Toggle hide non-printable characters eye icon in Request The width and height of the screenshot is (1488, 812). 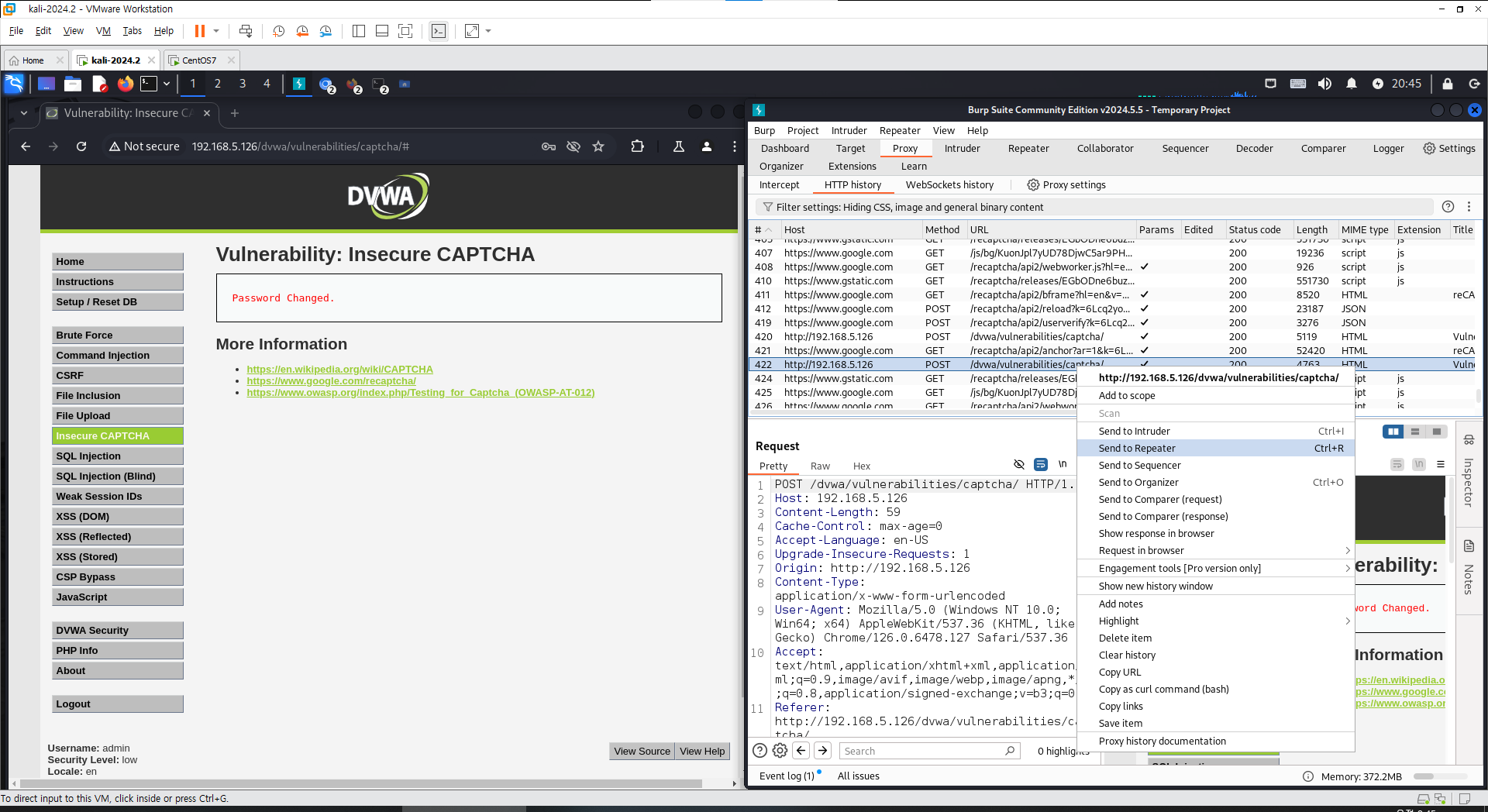tap(1019, 465)
